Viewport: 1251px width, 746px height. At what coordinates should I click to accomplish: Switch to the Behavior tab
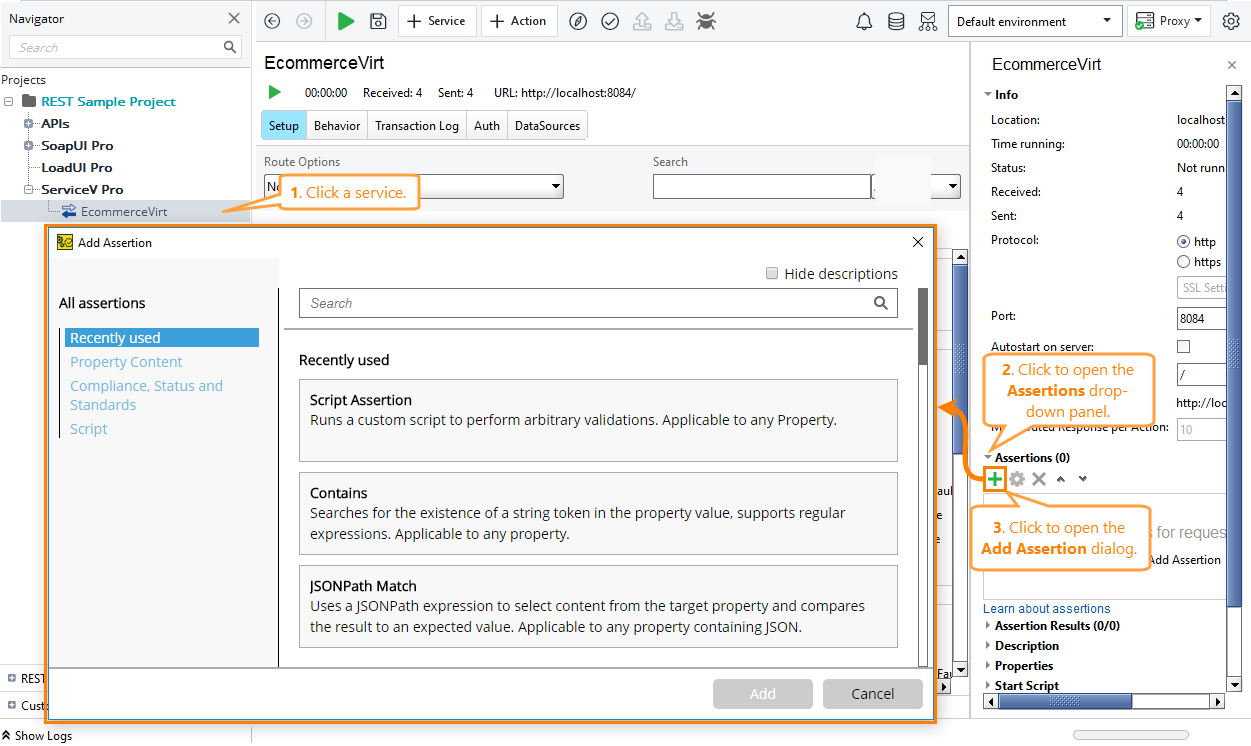click(x=337, y=126)
